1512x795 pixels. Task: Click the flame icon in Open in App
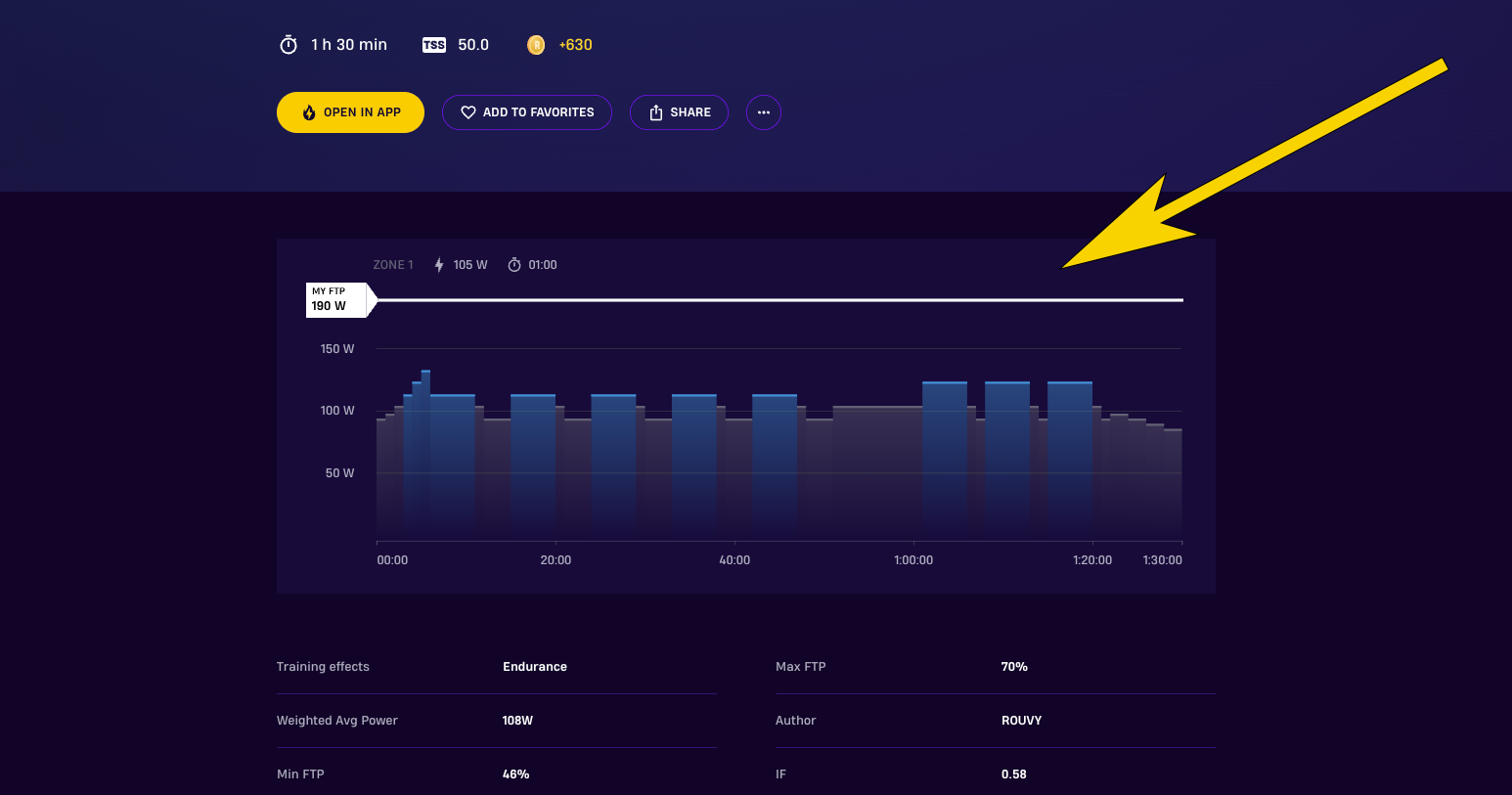click(x=309, y=112)
